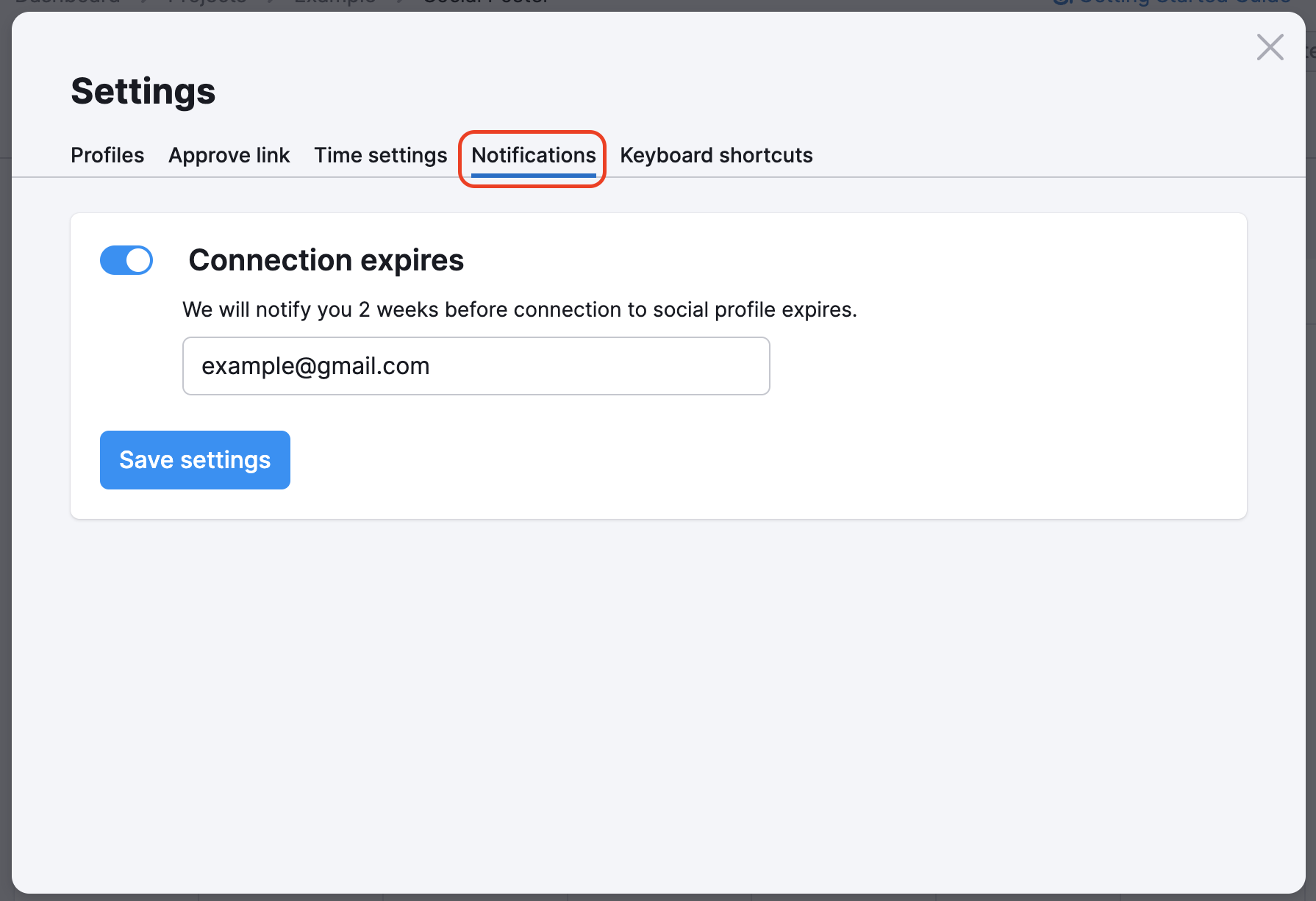This screenshot has width=1316, height=901.
Task: Click the Save settings button
Action: click(194, 459)
